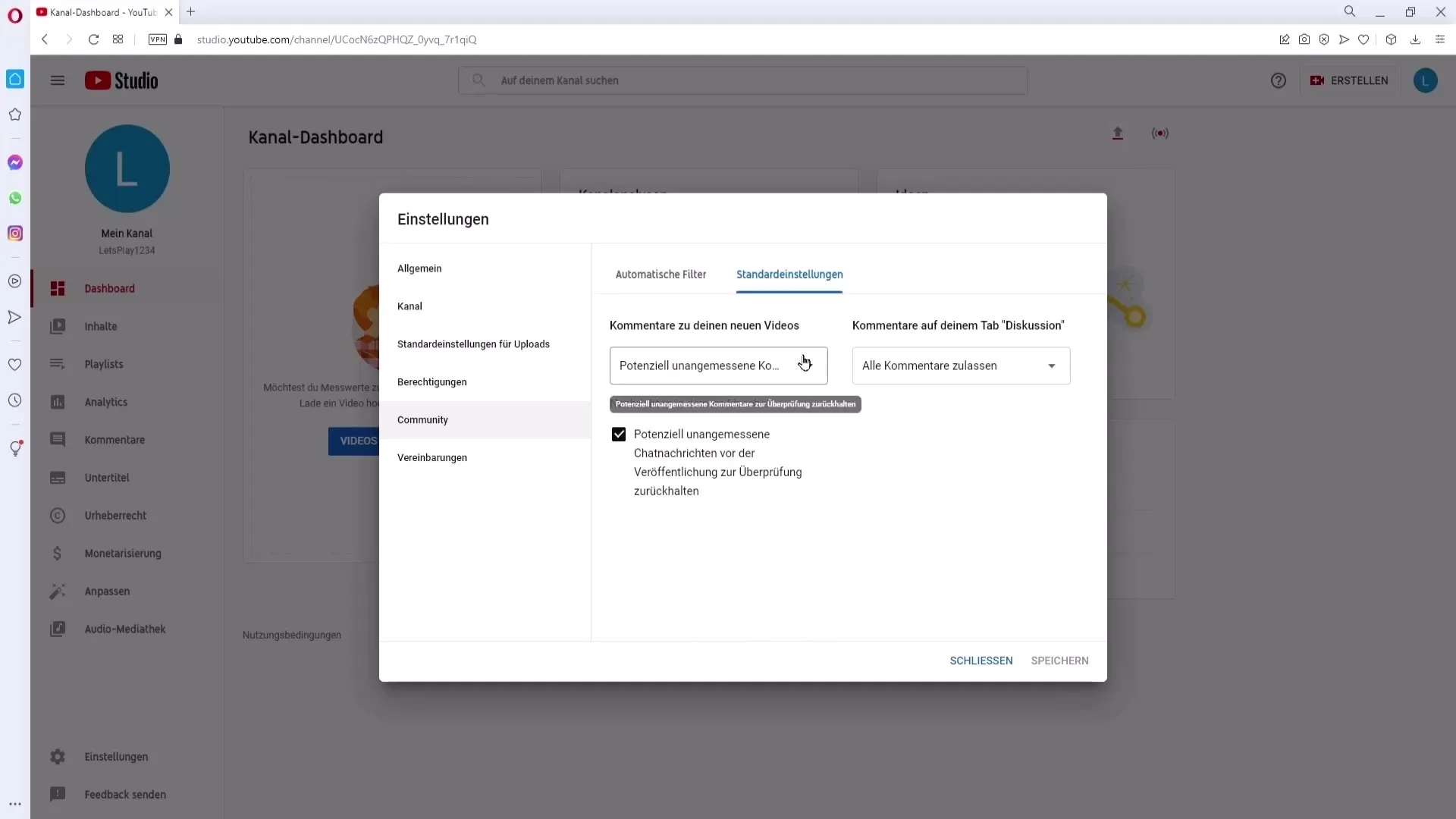The height and width of the screenshot is (819, 1456).
Task: Open Inhalte section in sidebar
Action: (101, 326)
